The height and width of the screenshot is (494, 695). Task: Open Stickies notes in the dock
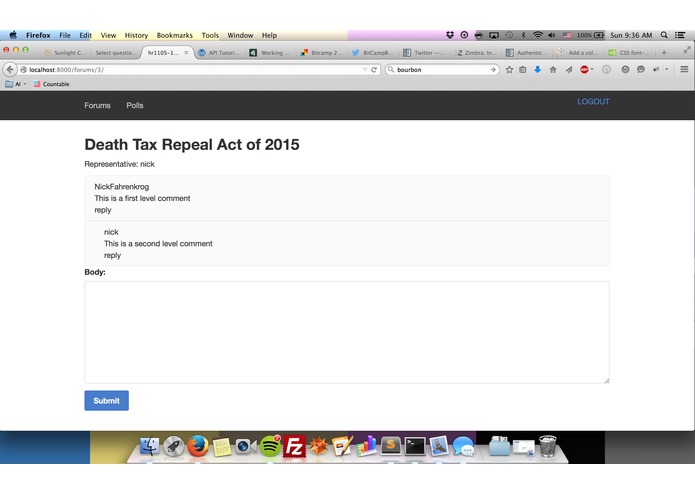point(222,447)
